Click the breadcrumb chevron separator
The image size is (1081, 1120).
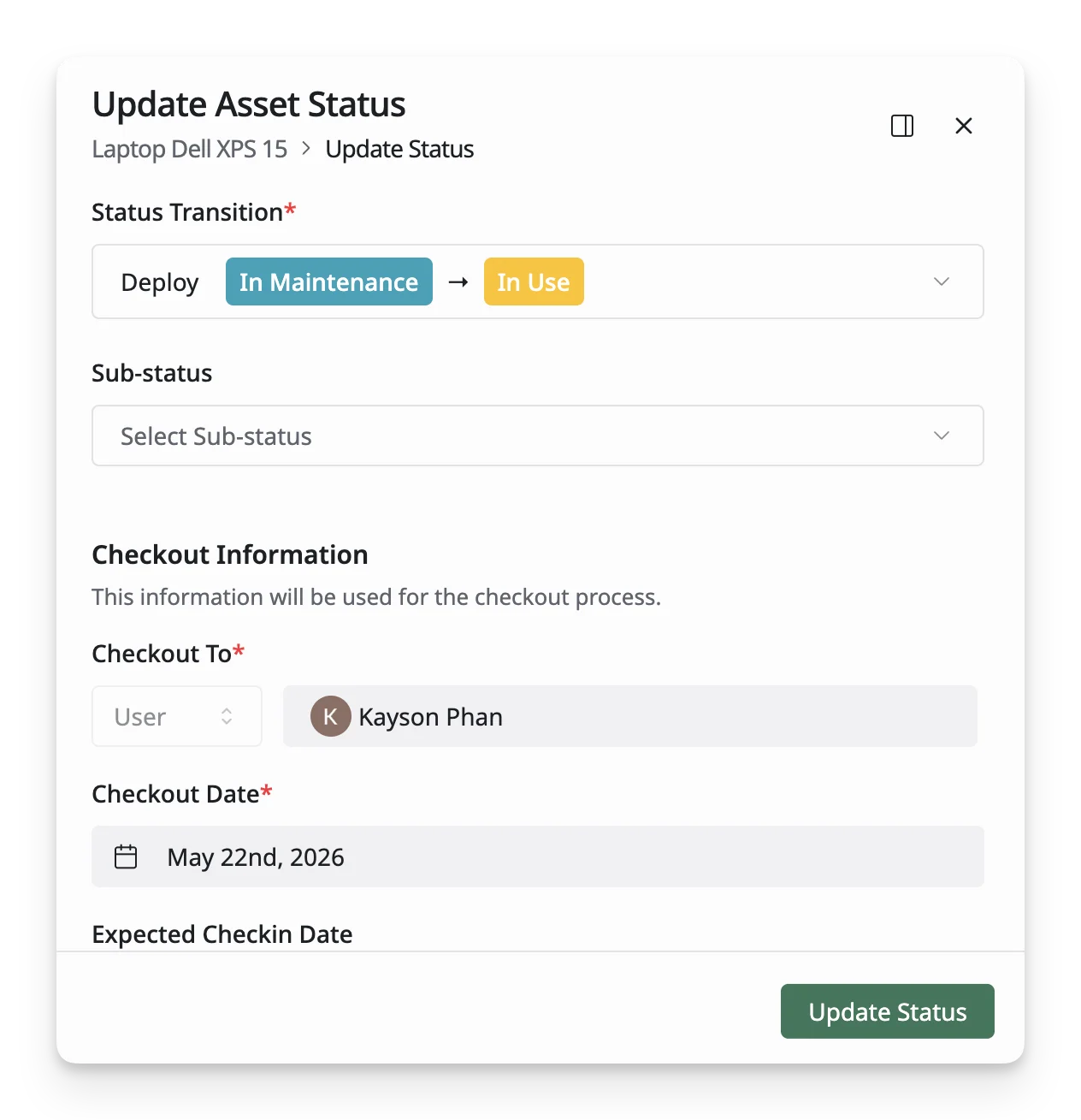(306, 149)
